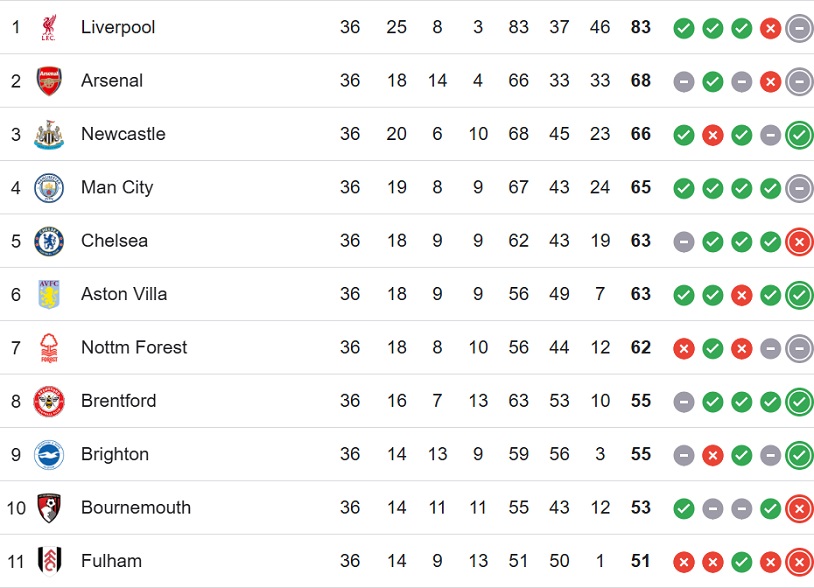Open the Brentford team name link
The image size is (814, 588).
tap(118, 401)
